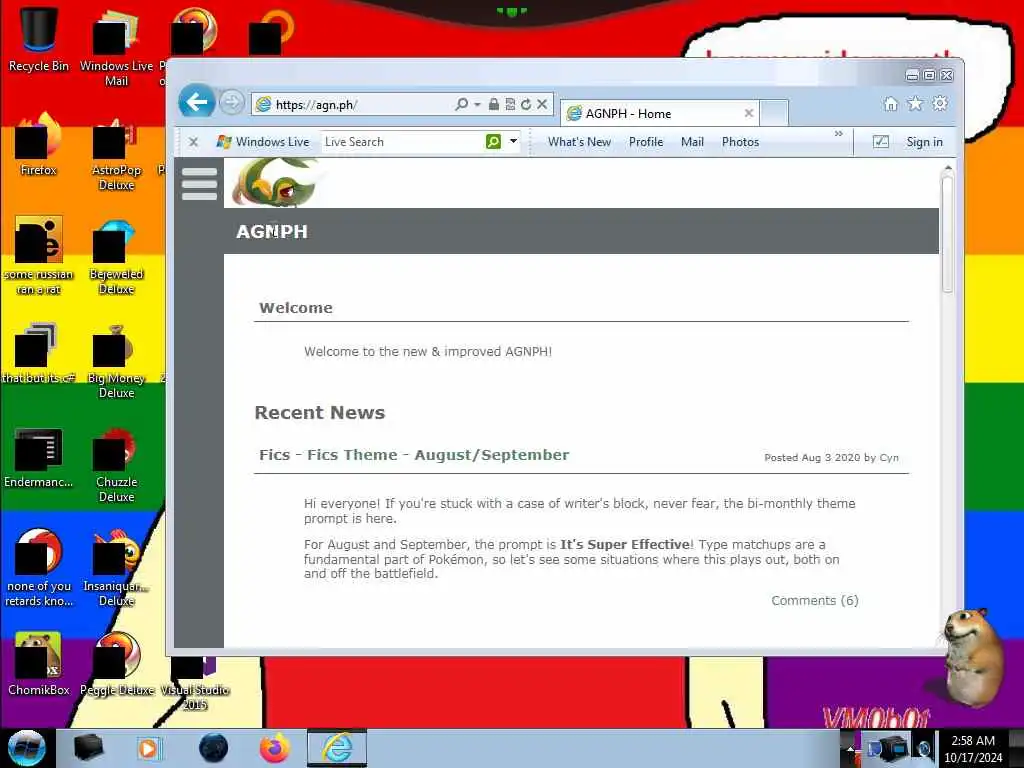This screenshot has height=768, width=1024.
Task: Click the form fill icon beside Sign in
Action: tap(880, 142)
